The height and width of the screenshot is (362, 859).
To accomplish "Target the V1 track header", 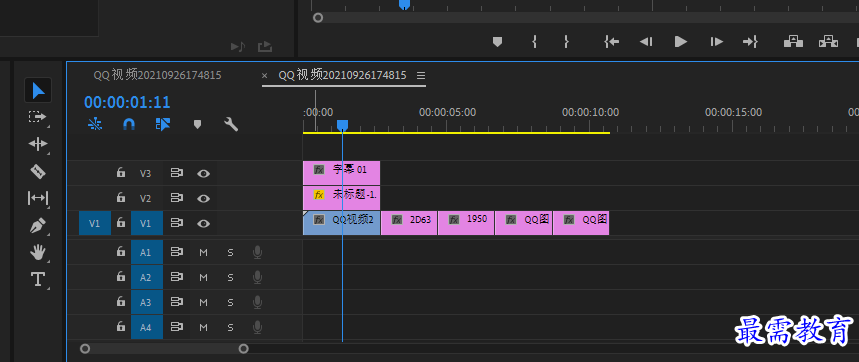I will coord(147,223).
